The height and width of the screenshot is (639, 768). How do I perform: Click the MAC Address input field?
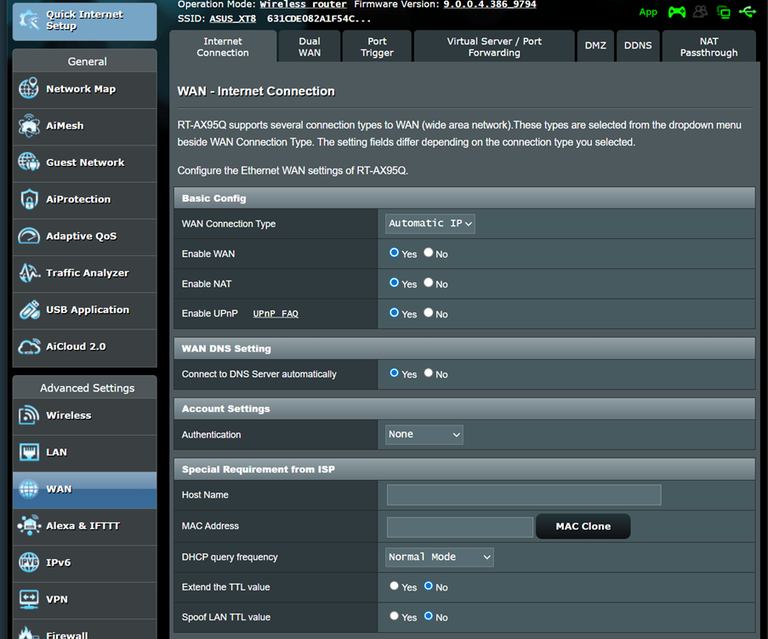(460, 527)
